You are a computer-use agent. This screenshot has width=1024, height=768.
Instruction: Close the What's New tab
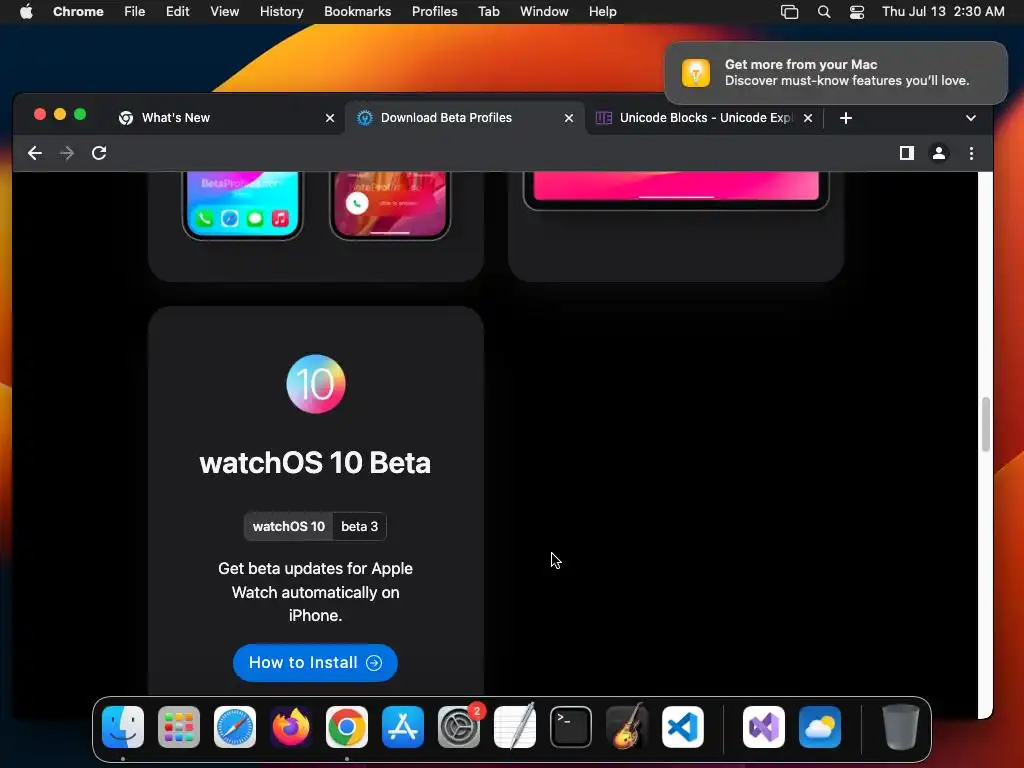330,118
